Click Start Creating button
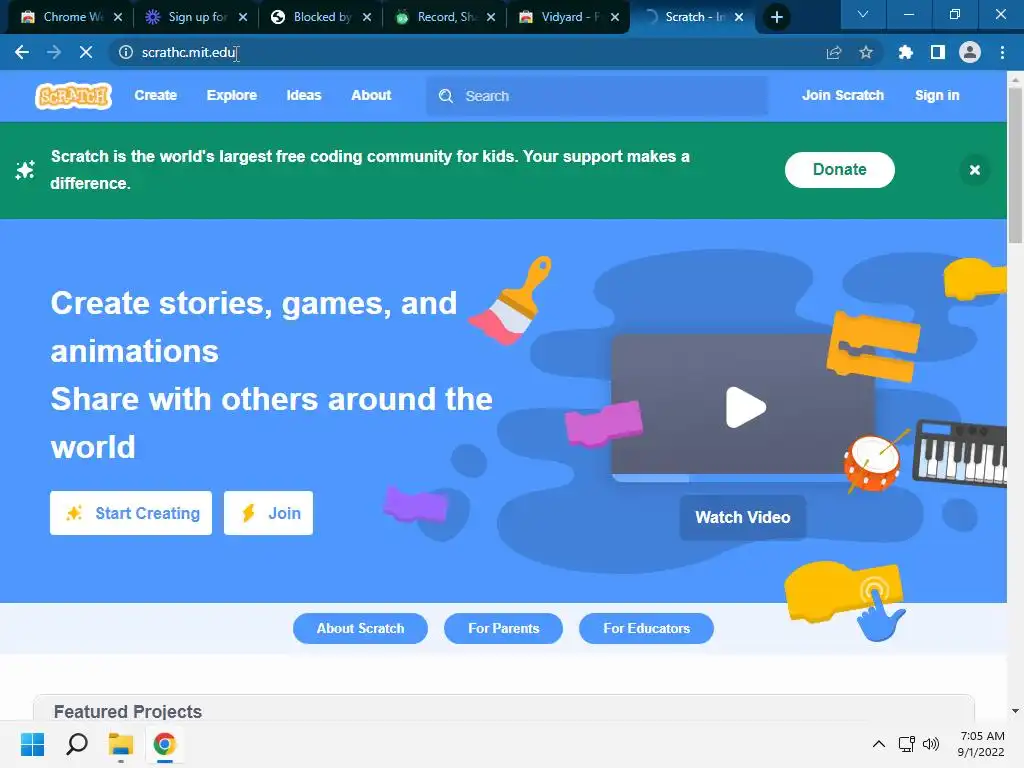Image resolution: width=1024 pixels, height=768 pixels. point(131,513)
